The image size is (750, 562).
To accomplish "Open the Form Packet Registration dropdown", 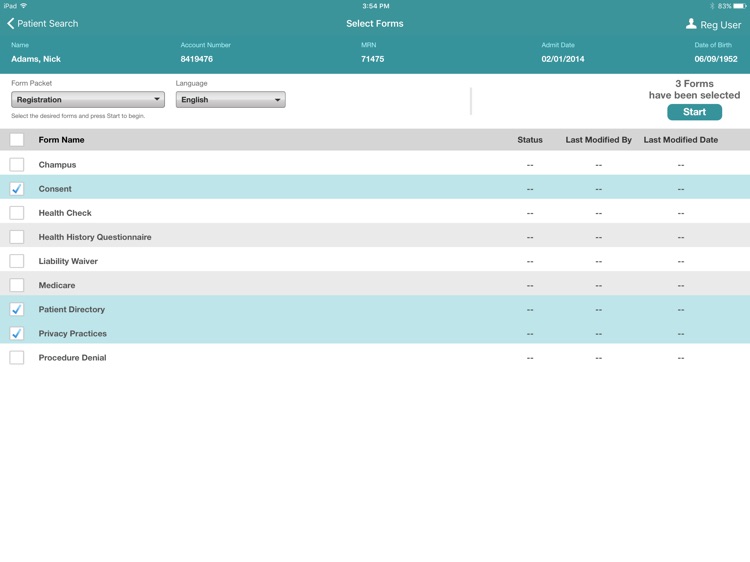I will (x=88, y=99).
